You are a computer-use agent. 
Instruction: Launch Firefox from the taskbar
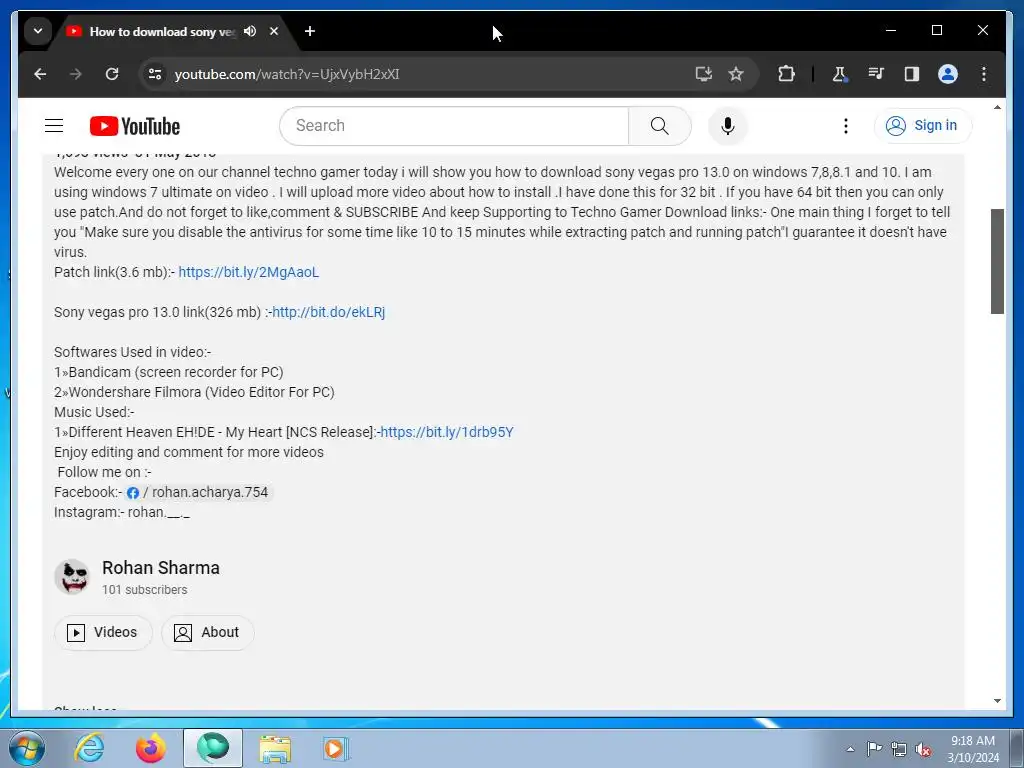(x=151, y=748)
